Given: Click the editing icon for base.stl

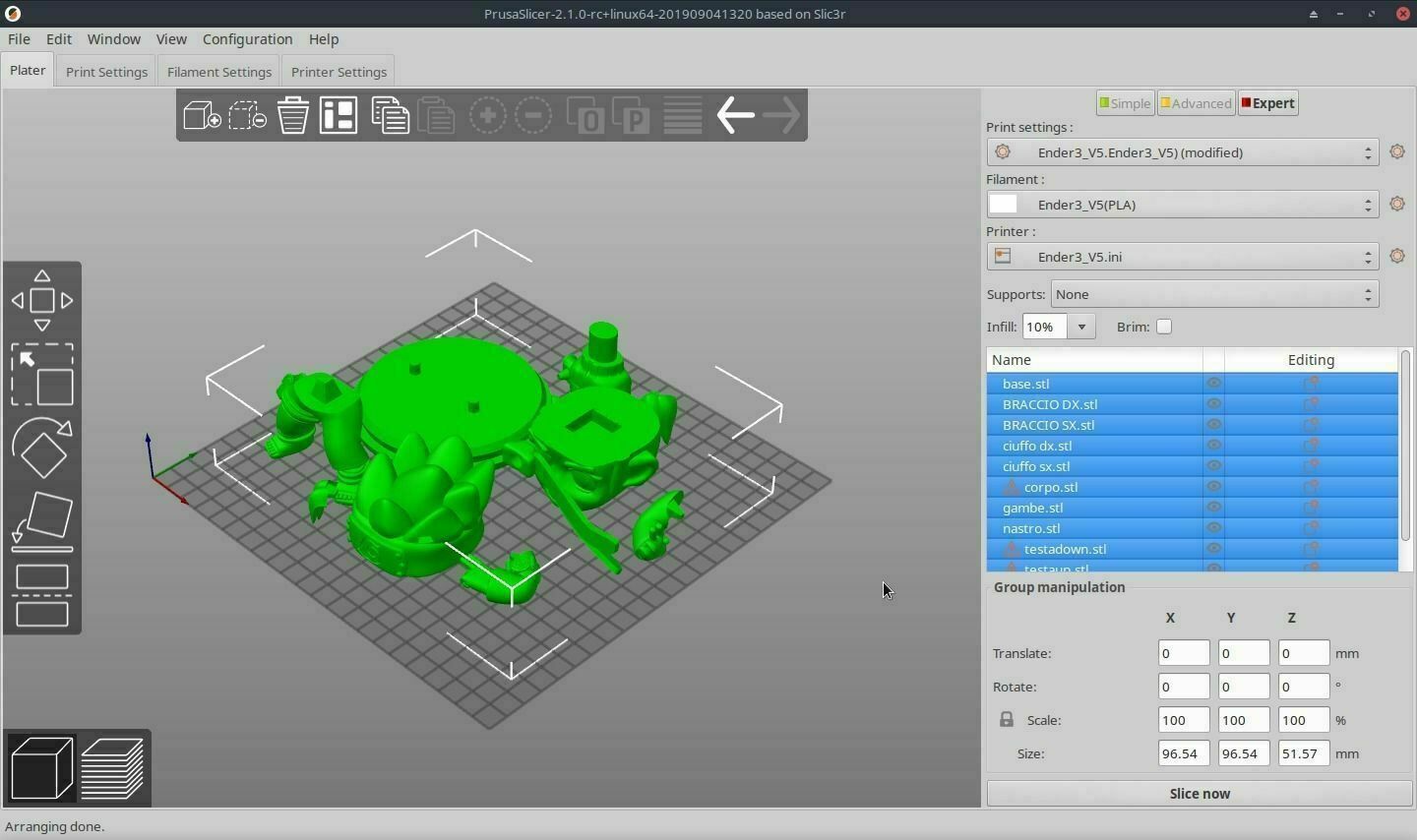Looking at the screenshot, I should (x=1311, y=384).
